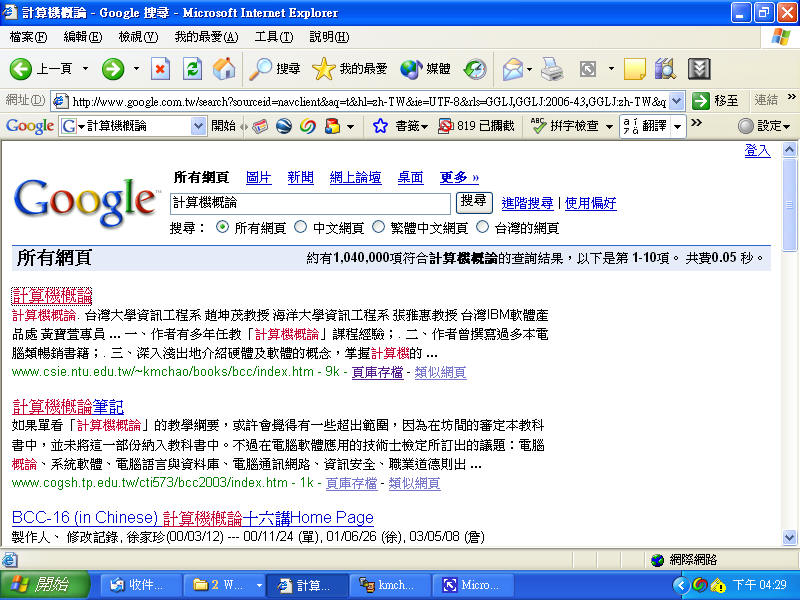This screenshot has height=600, width=800.
Task: Open Favorites star in the IE toolbar
Action: point(349,69)
